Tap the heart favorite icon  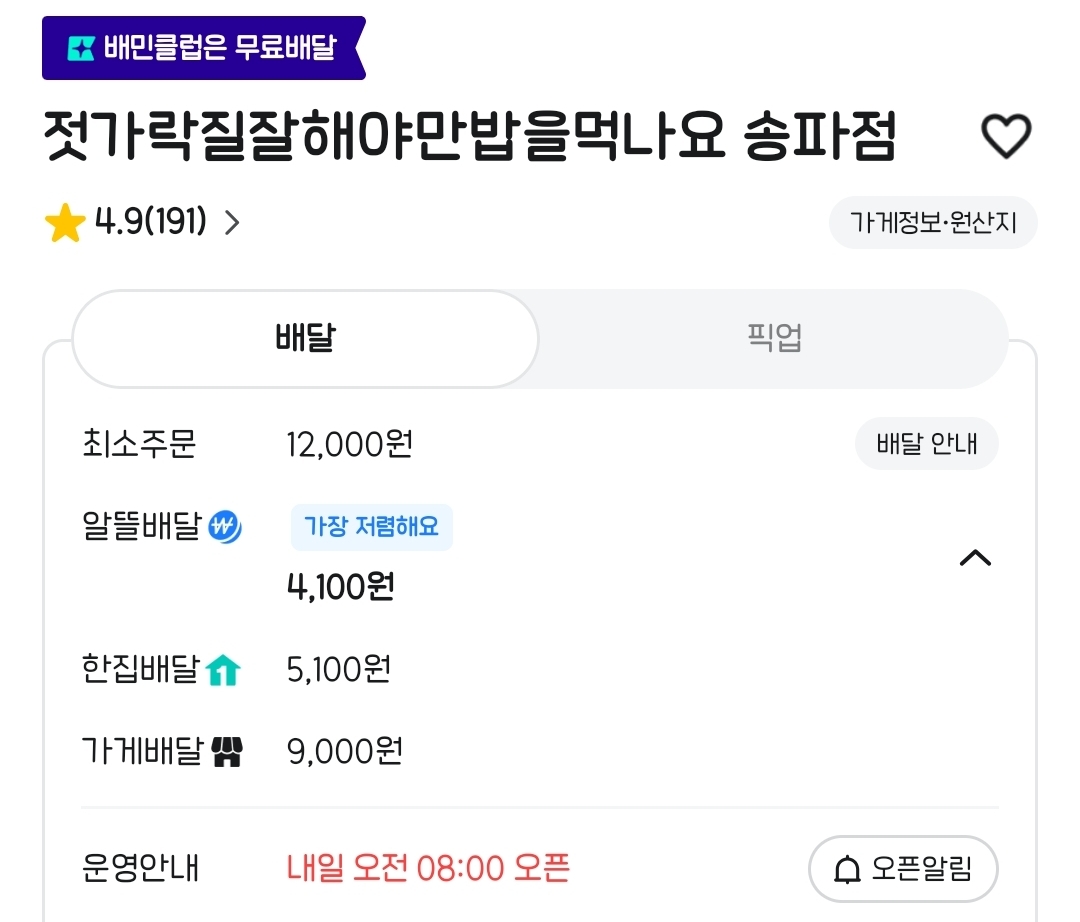click(1005, 136)
